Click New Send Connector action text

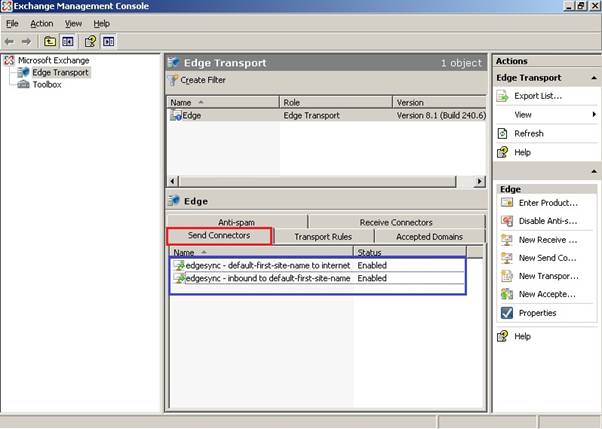(547, 258)
